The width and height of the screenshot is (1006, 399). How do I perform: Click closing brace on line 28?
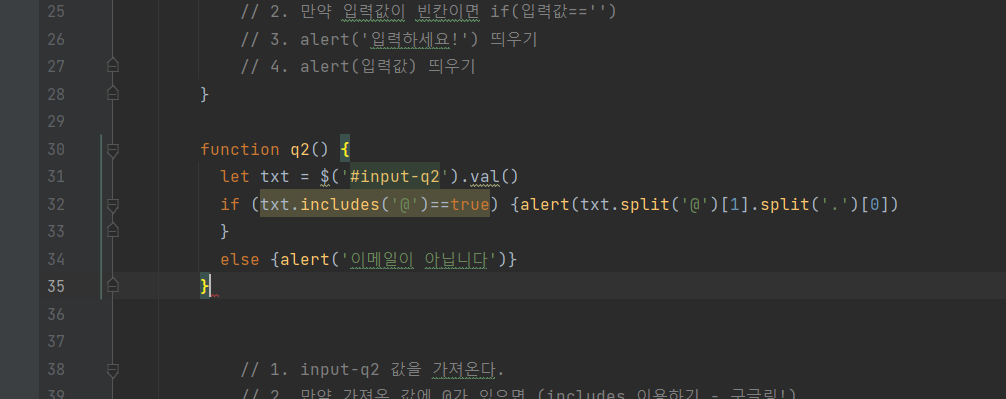[205, 94]
